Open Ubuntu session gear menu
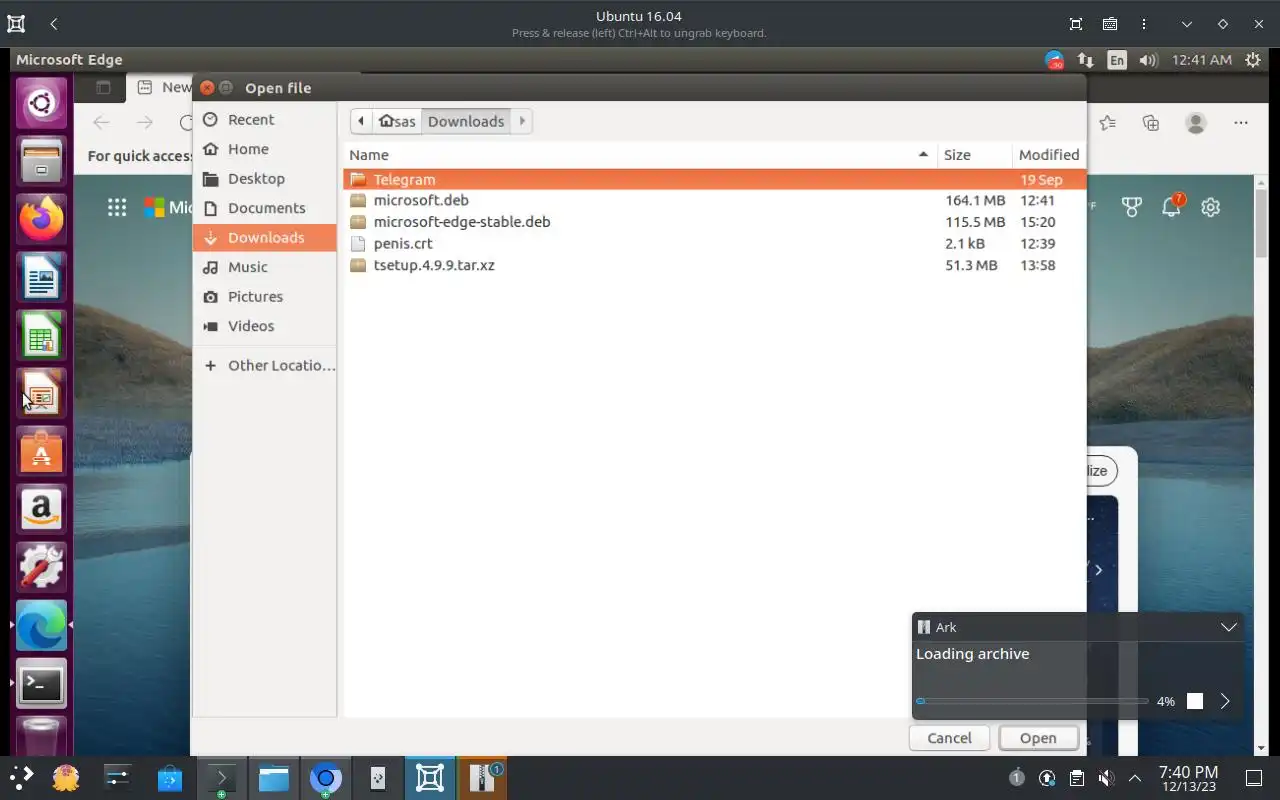Viewport: 1280px width, 800px height. point(1253,60)
